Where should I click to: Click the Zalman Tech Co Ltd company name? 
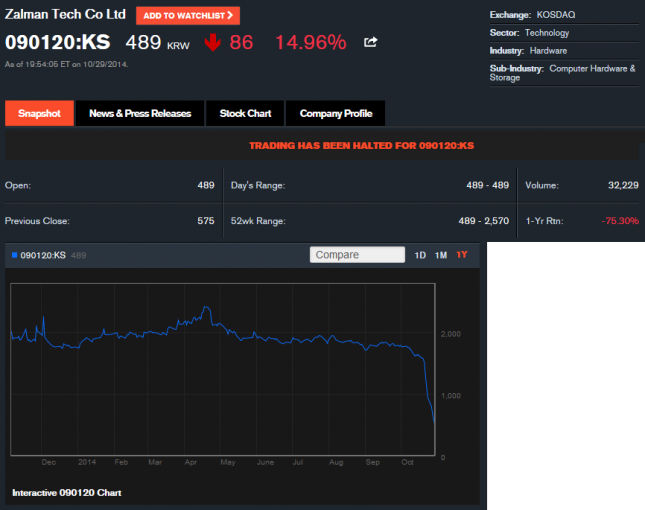pos(65,14)
